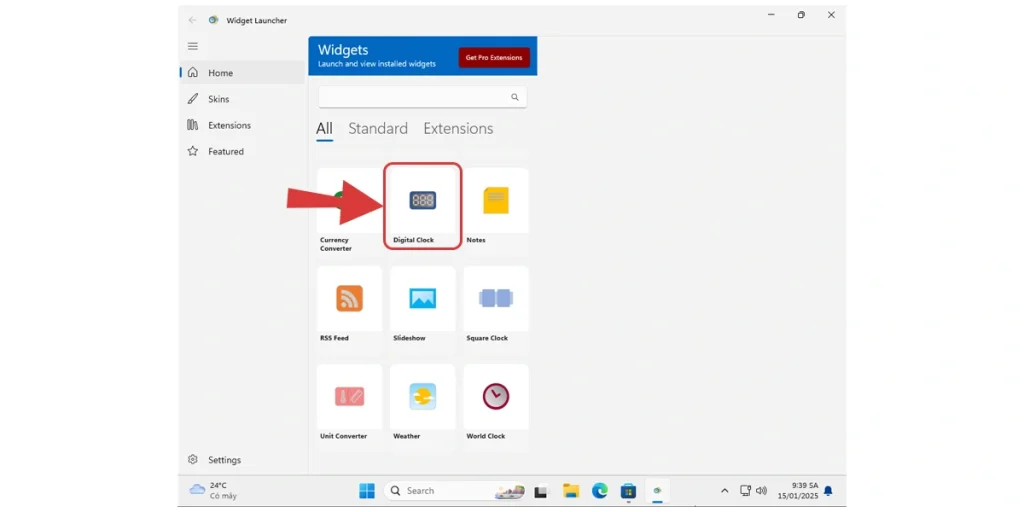Go to Featured in the sidebar

tap(225, 152)
